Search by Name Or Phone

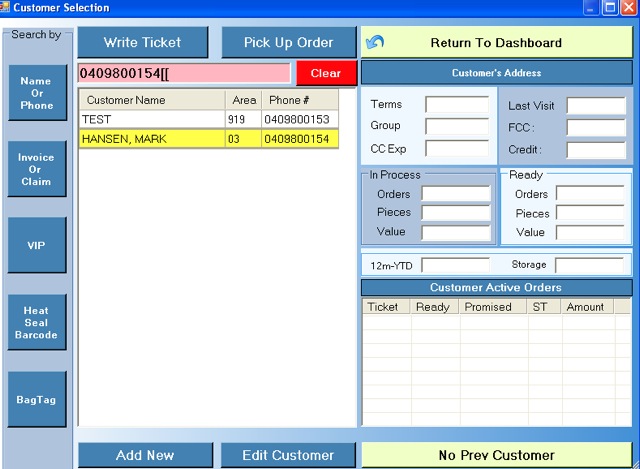[x=37, y=93]
